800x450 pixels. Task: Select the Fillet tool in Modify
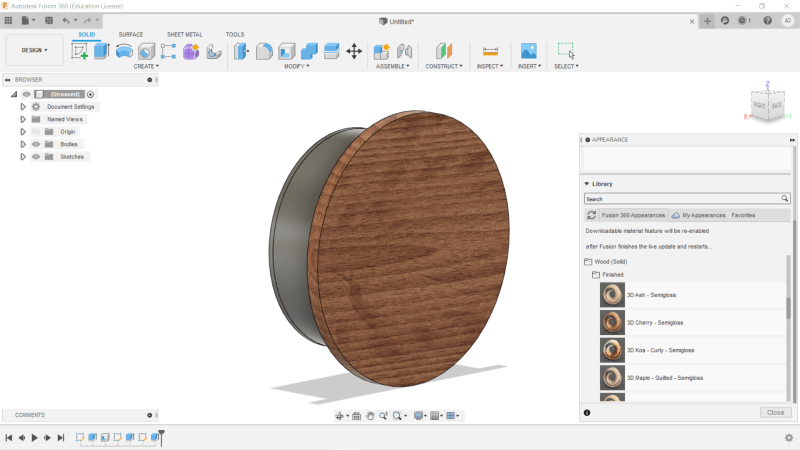click(265, 51)
